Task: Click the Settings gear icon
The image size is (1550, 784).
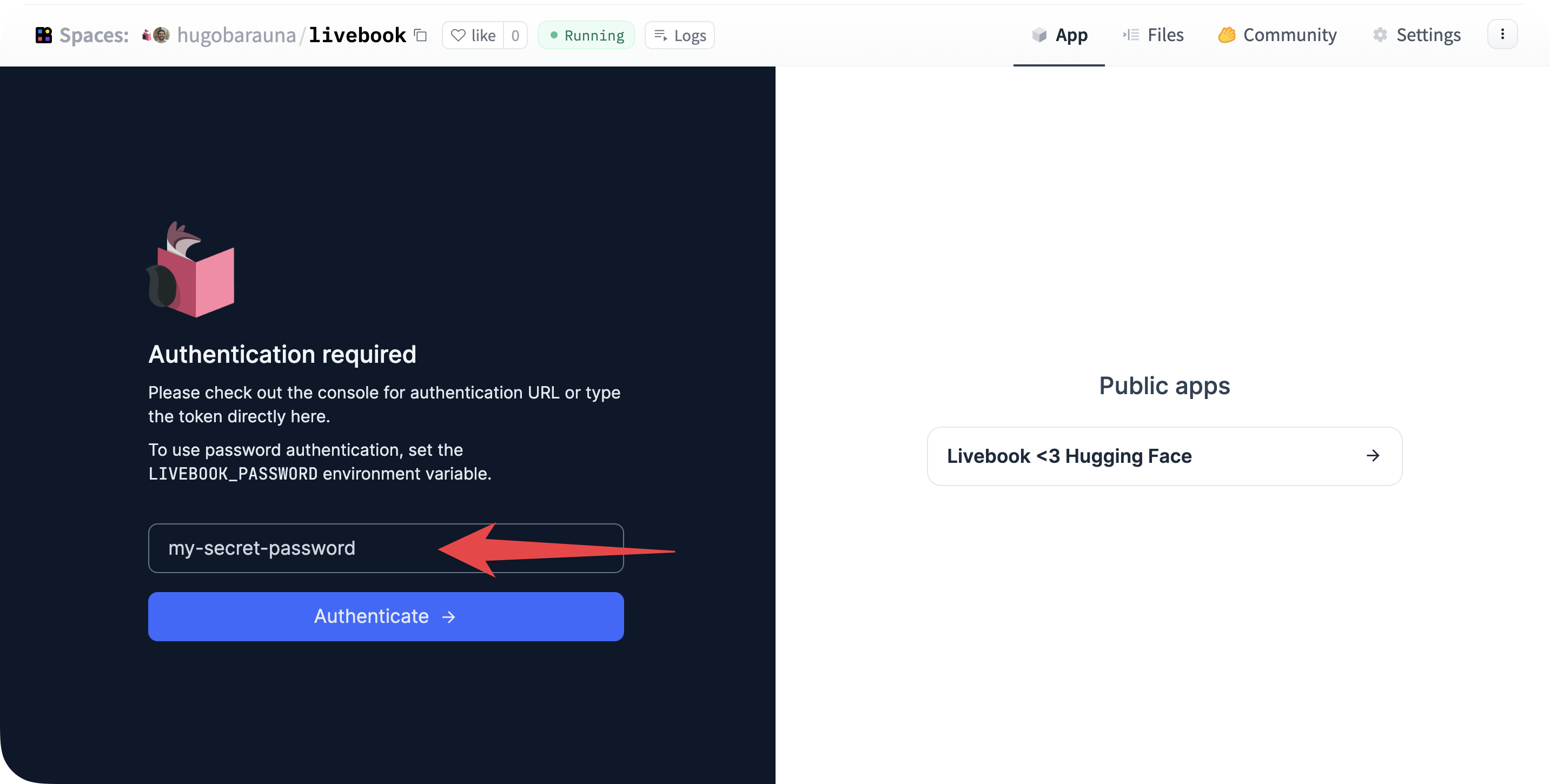Action: [x=1378, y=34]
